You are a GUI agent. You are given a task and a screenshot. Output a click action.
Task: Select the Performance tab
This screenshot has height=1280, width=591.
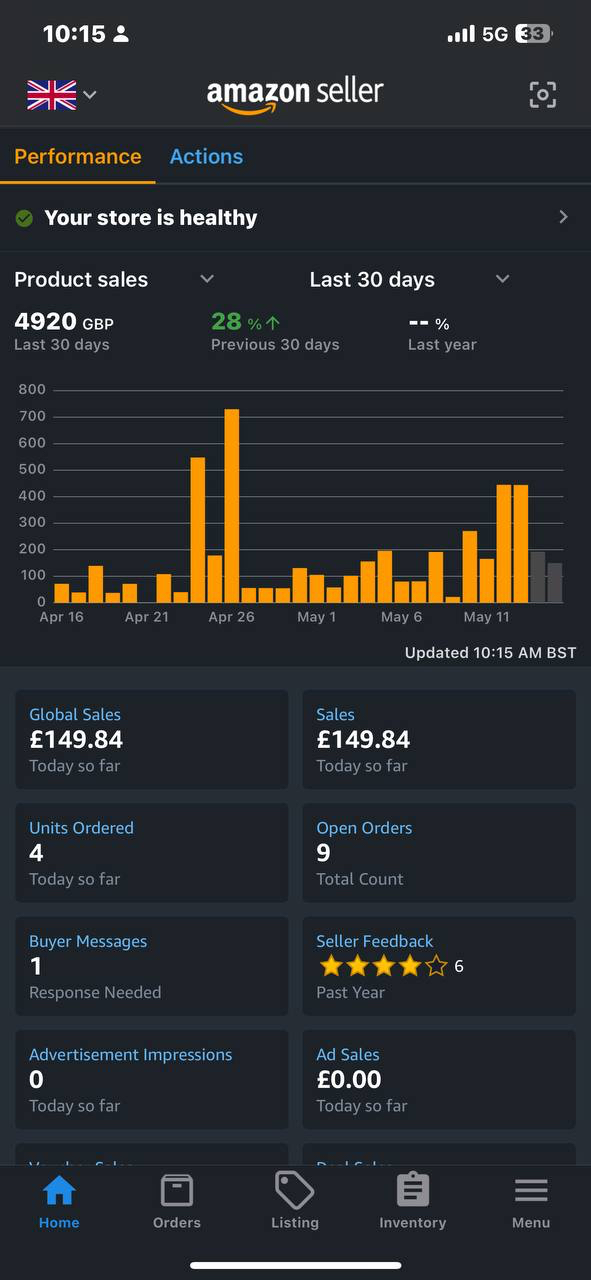pos(77,156)
